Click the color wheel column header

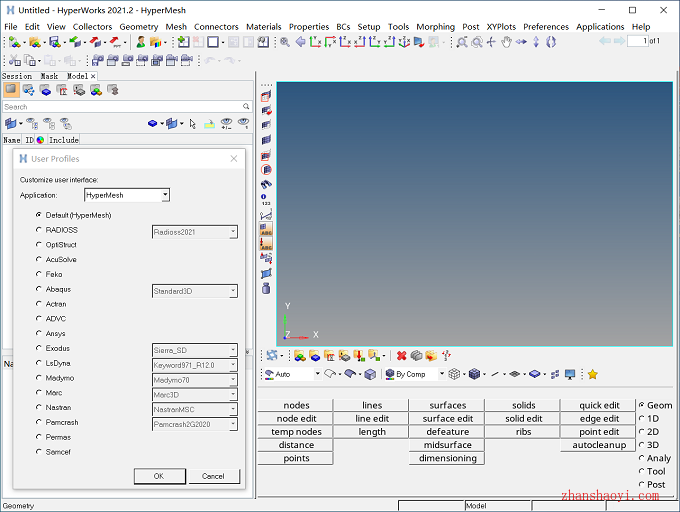(40, 140)
